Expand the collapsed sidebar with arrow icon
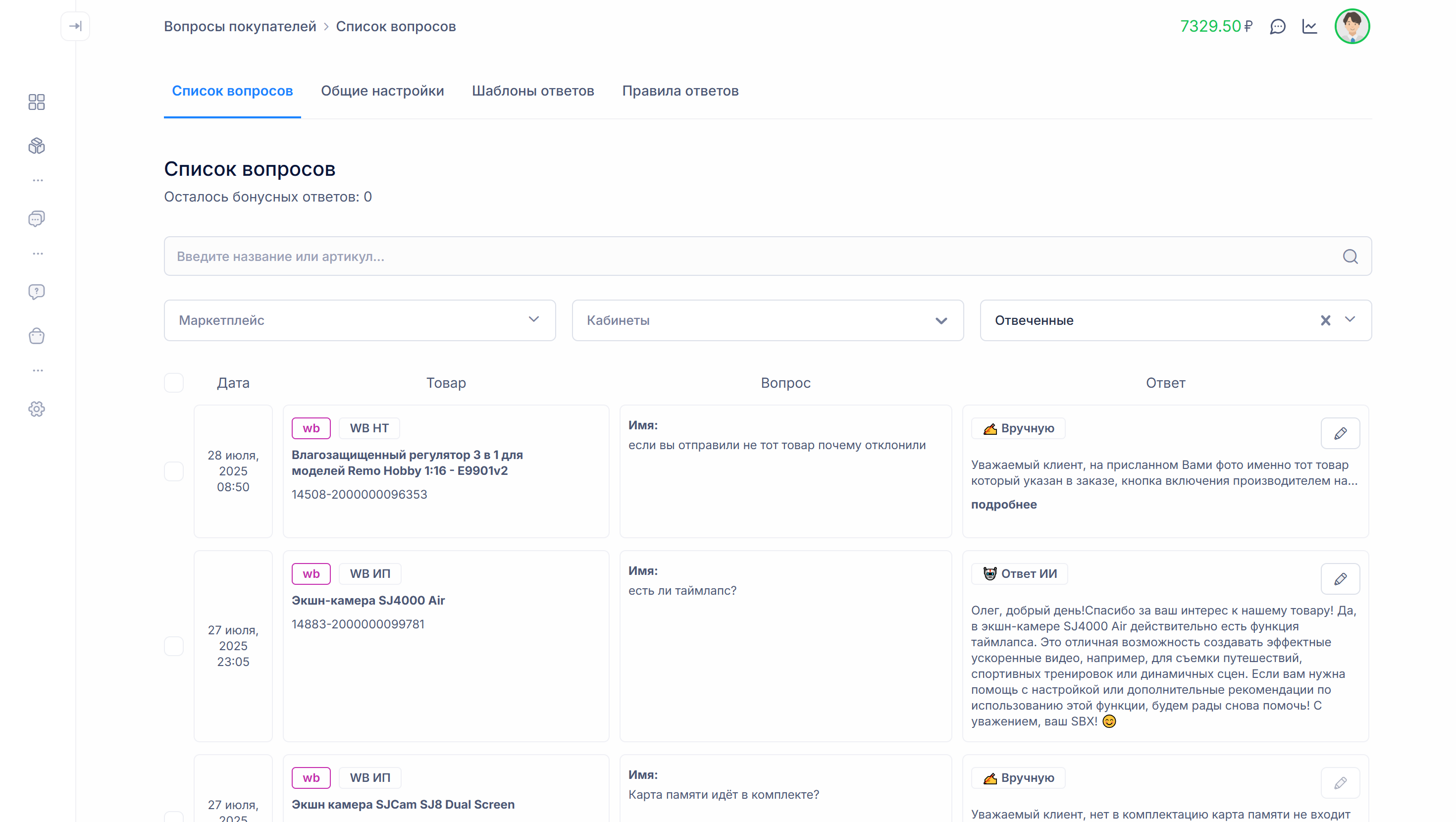 click(75, 26)
